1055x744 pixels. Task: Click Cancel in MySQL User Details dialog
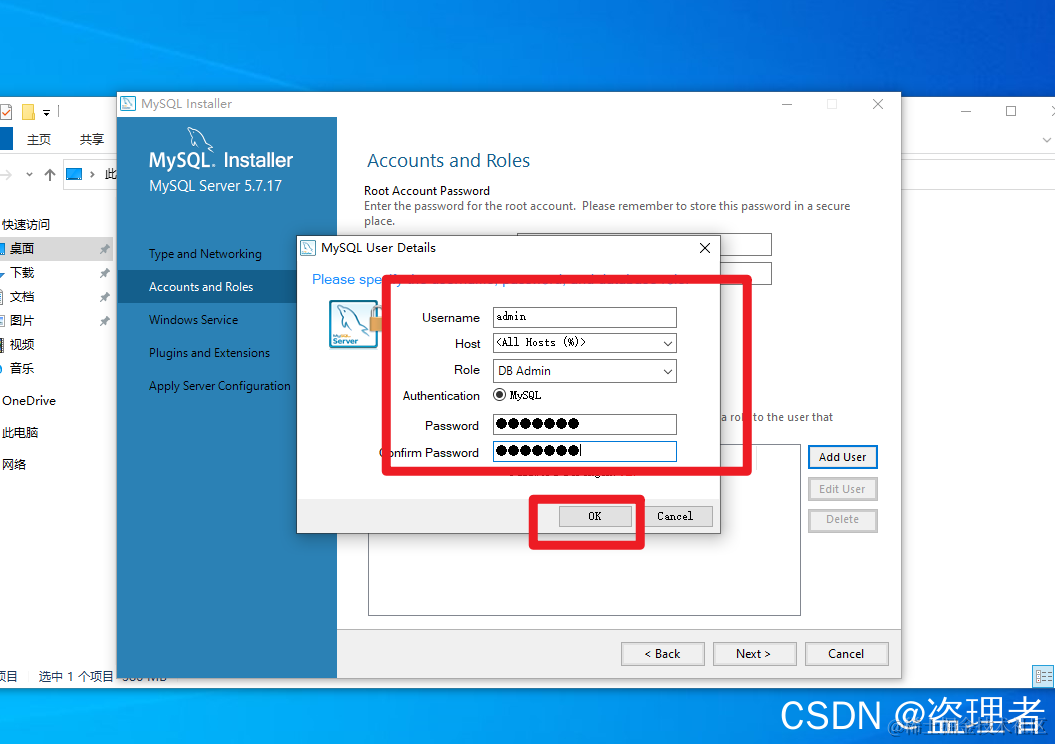click(675, 516)
